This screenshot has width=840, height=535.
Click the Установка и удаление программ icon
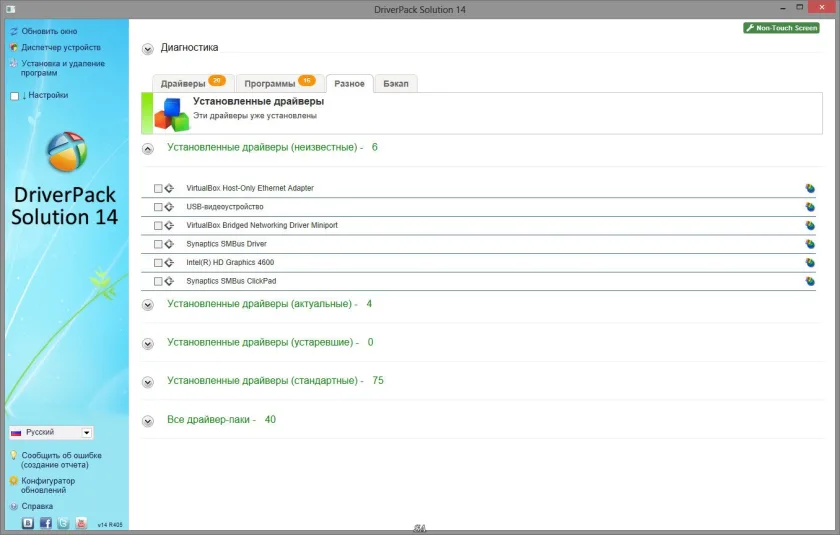click(x=14, y=63)
